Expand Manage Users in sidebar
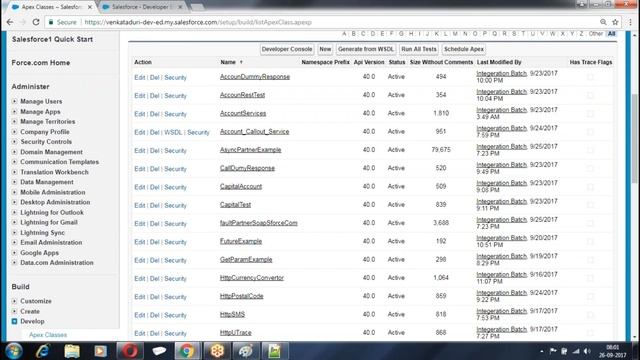The width and height of the screenshot is (640, 360). [14, 101]
